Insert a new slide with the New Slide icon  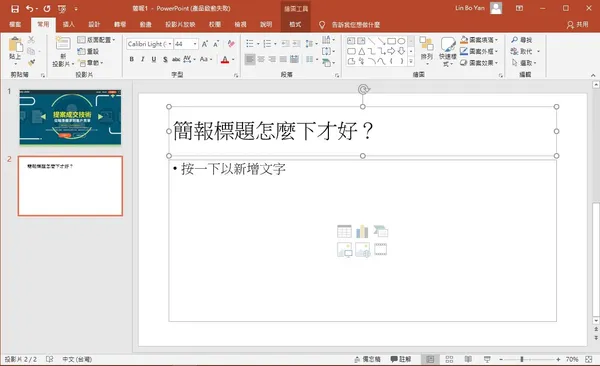(63, 44)
